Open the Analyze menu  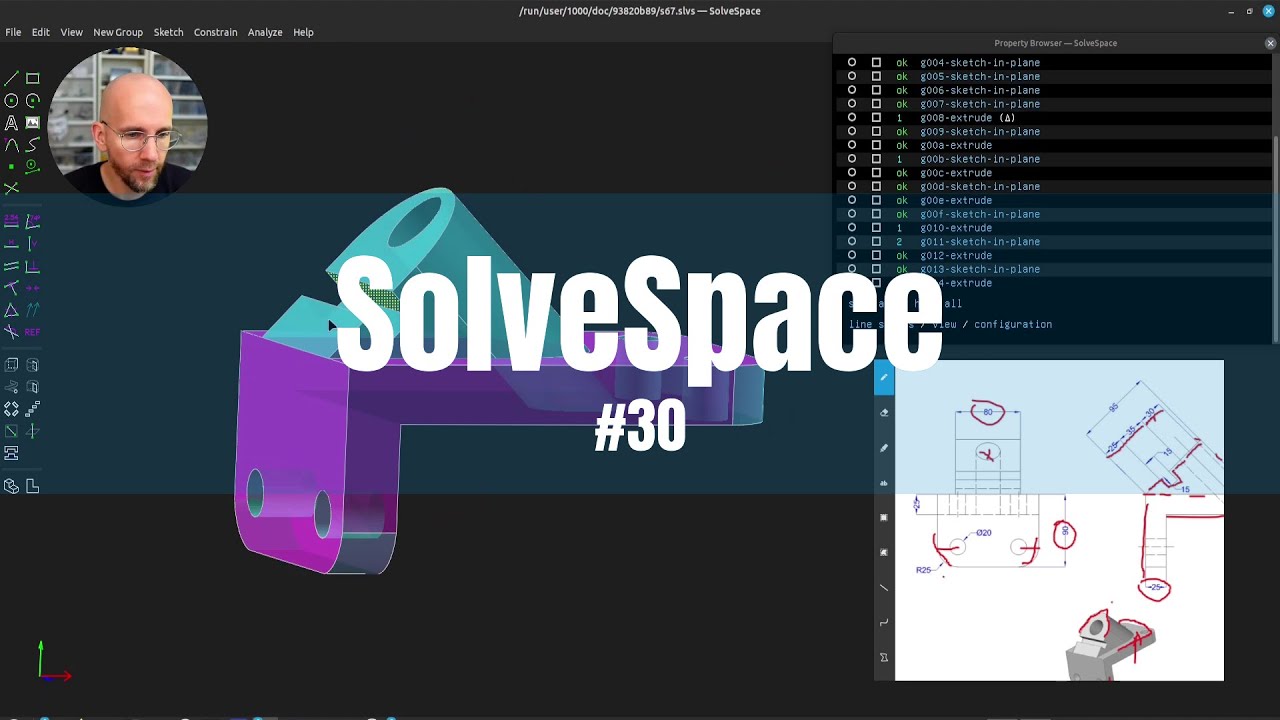pos(265,32)
